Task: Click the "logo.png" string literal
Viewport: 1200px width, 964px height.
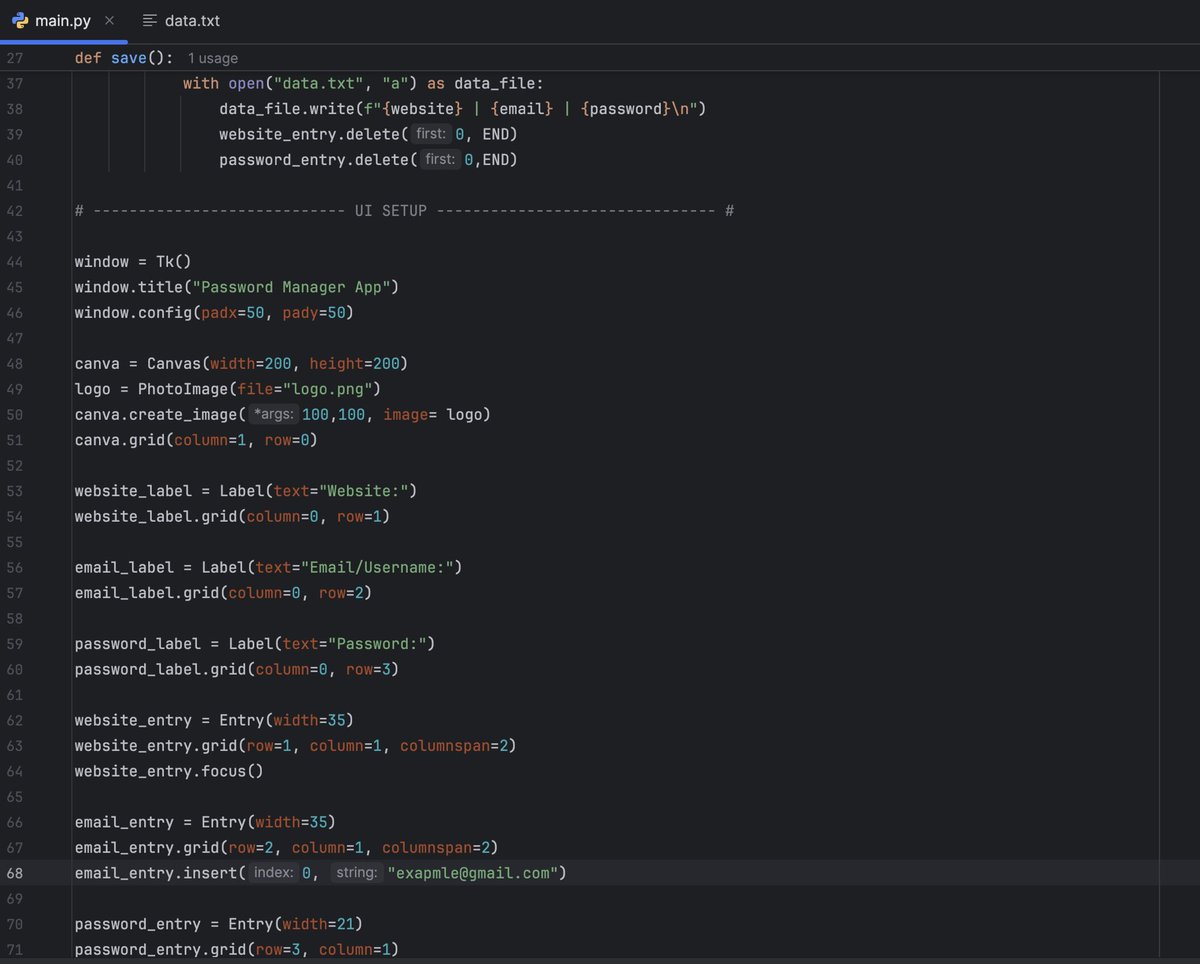Action: (x=327, y=389)
